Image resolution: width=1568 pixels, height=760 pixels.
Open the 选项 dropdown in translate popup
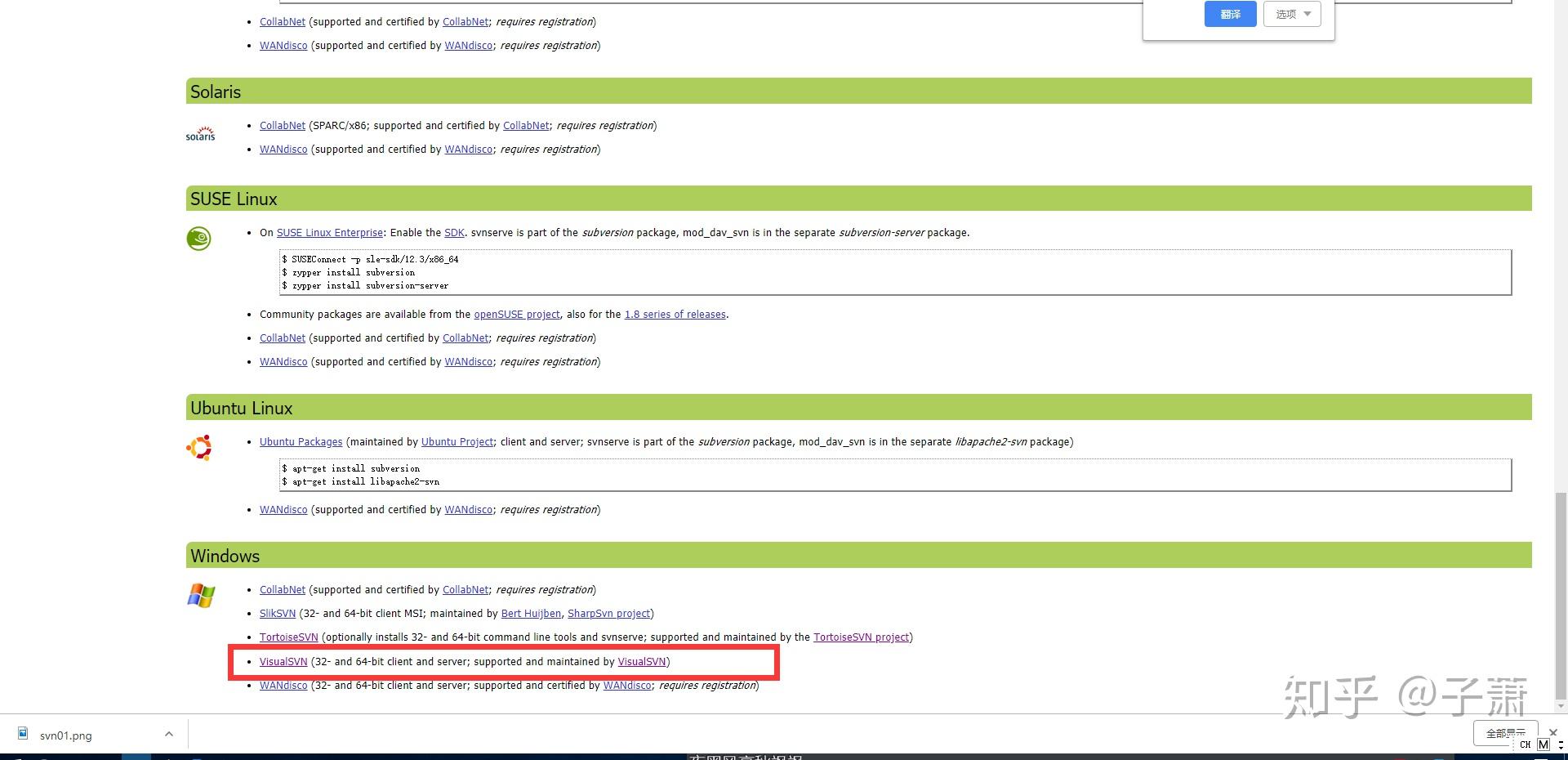click(1292, 14)
